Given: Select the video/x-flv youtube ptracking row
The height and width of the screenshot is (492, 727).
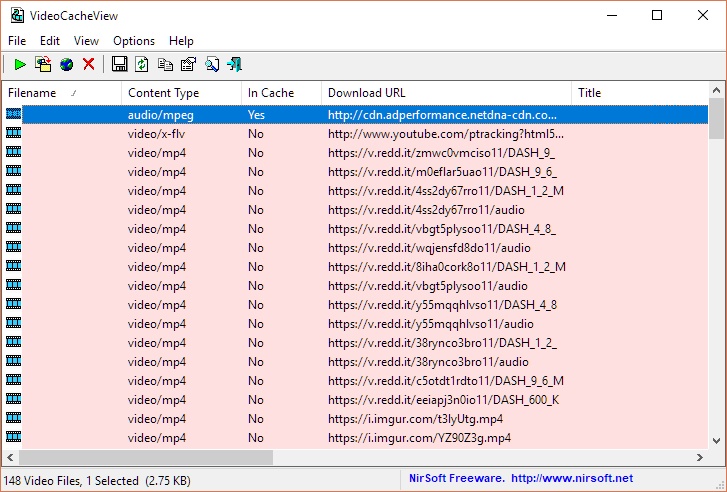Looking at the screenshot, I should (356, 134).
